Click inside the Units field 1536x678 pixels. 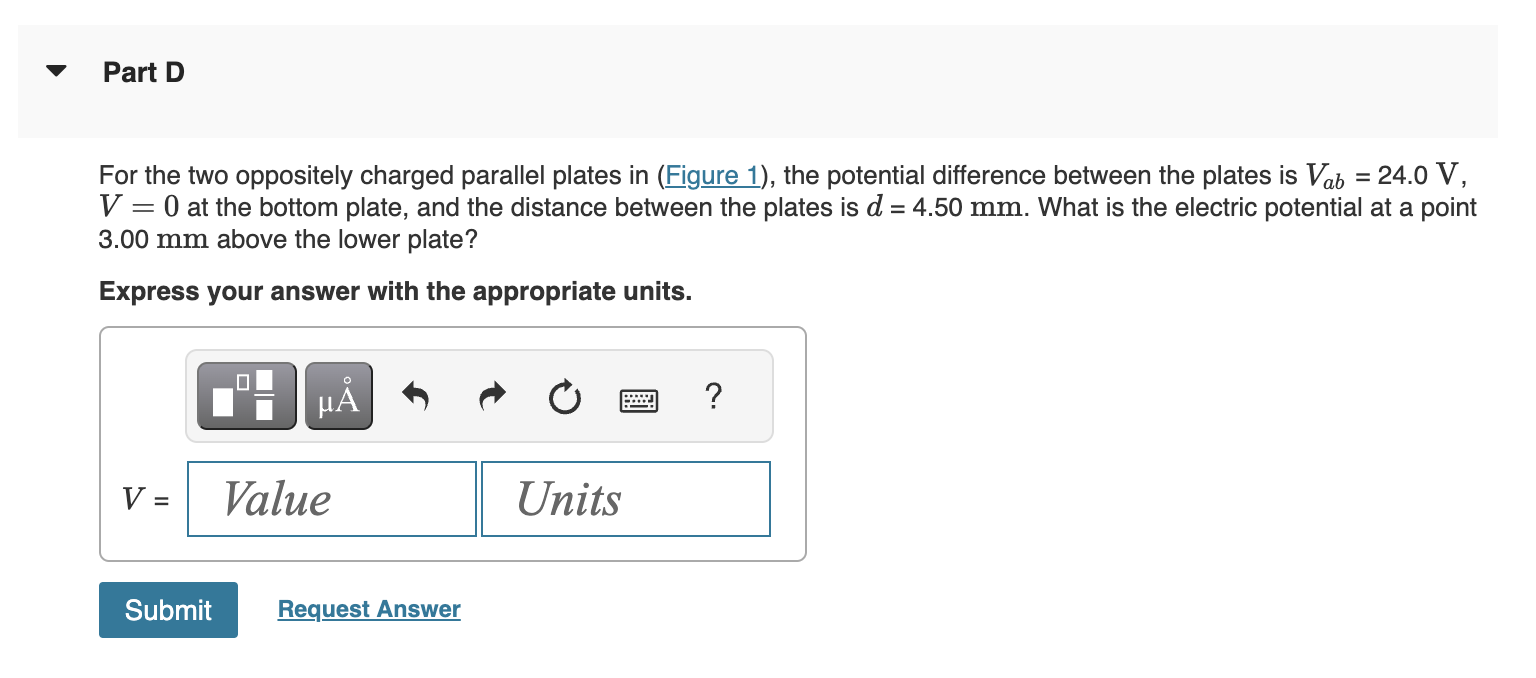click(x=626, y=498)
